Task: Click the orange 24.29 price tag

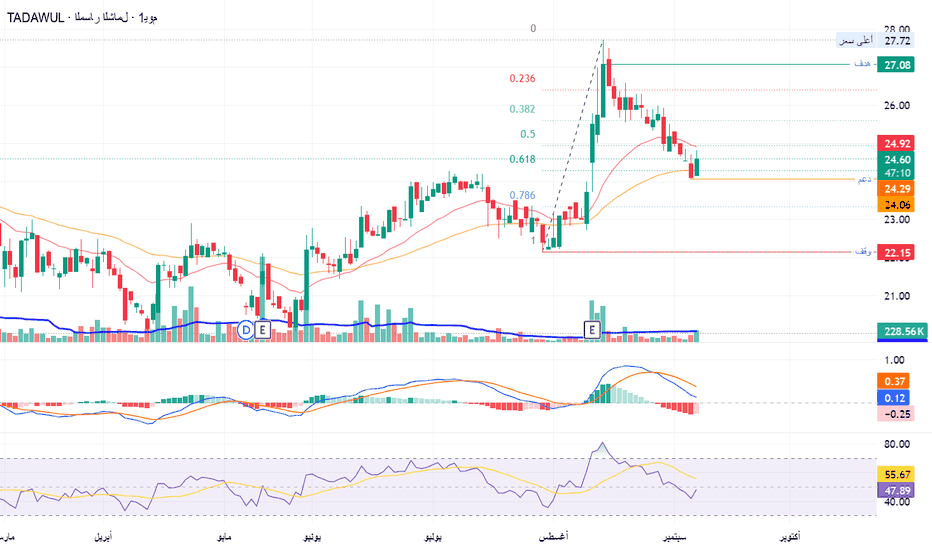Action: (x=896, y=189)
